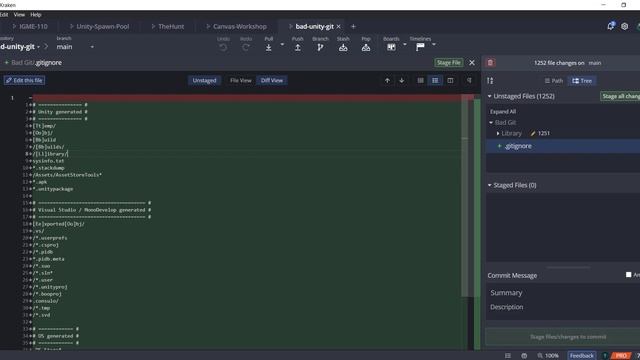640x360 pixels.
Task: Click Stage all changes button
Action: tap(620, 96)
